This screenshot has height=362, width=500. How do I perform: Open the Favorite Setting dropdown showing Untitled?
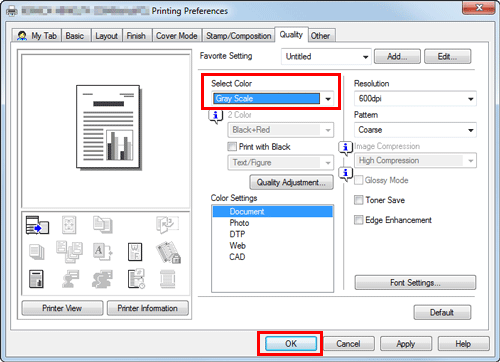[326, 57]
